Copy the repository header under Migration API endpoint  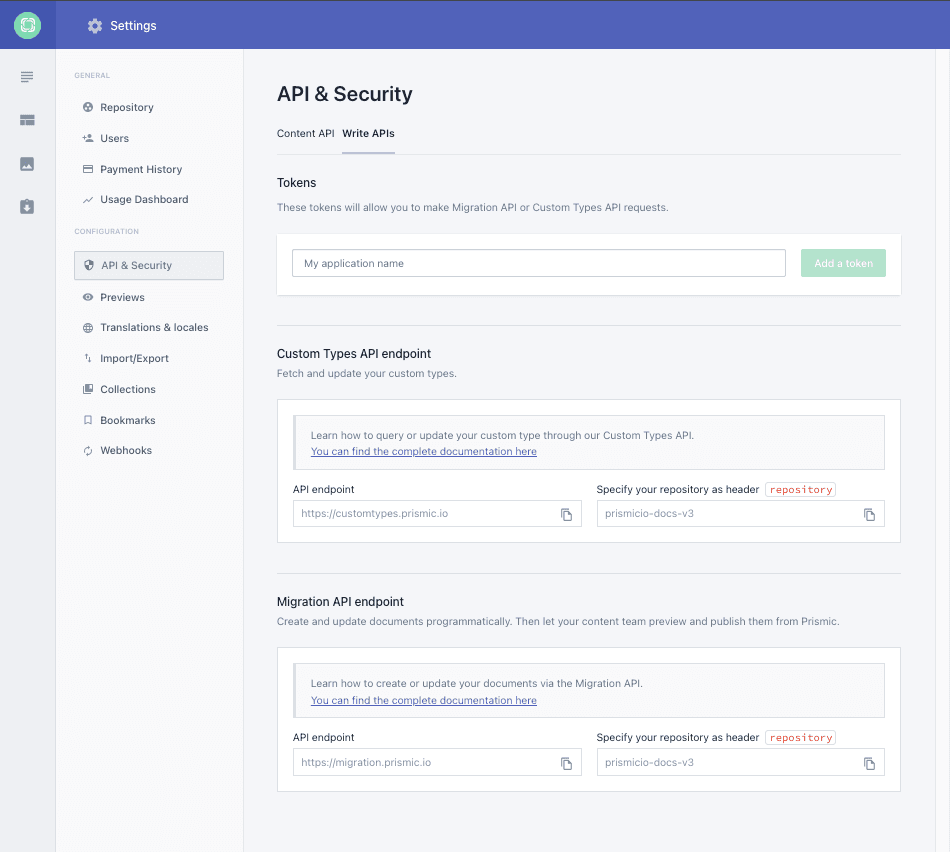point(869,762)
